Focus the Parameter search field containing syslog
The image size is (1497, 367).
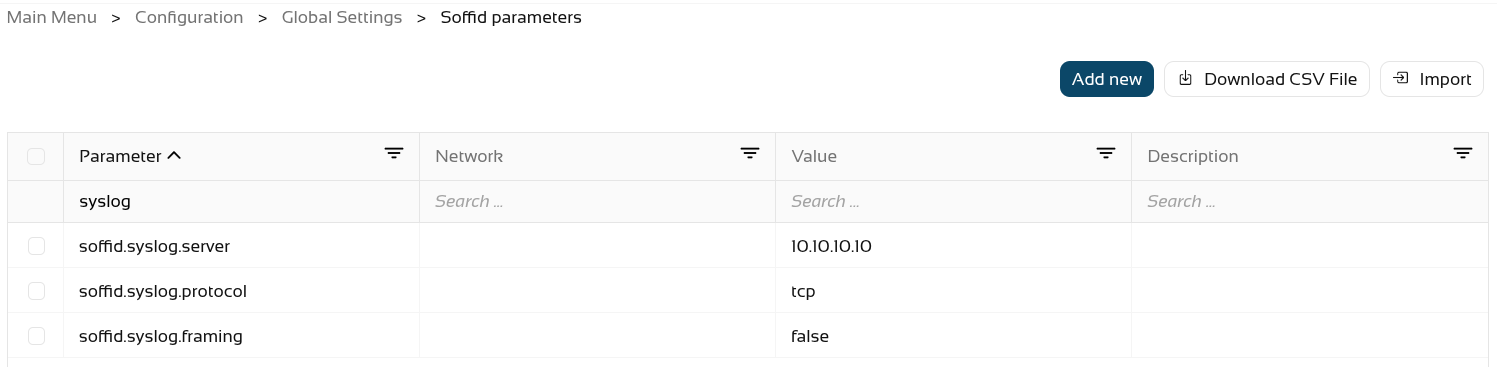tap(241, 201)
